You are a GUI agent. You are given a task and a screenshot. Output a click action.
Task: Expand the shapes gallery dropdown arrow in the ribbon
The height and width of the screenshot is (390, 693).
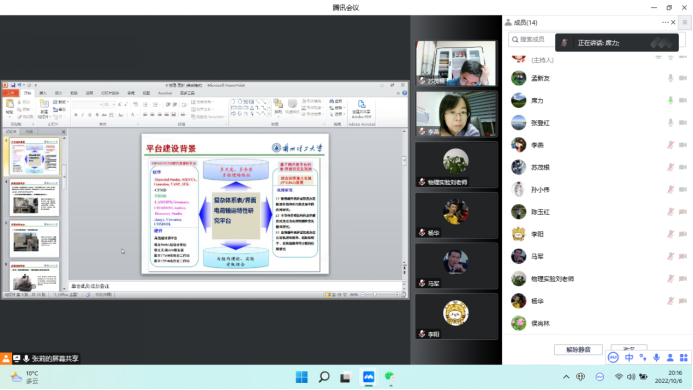click(269, 114)
